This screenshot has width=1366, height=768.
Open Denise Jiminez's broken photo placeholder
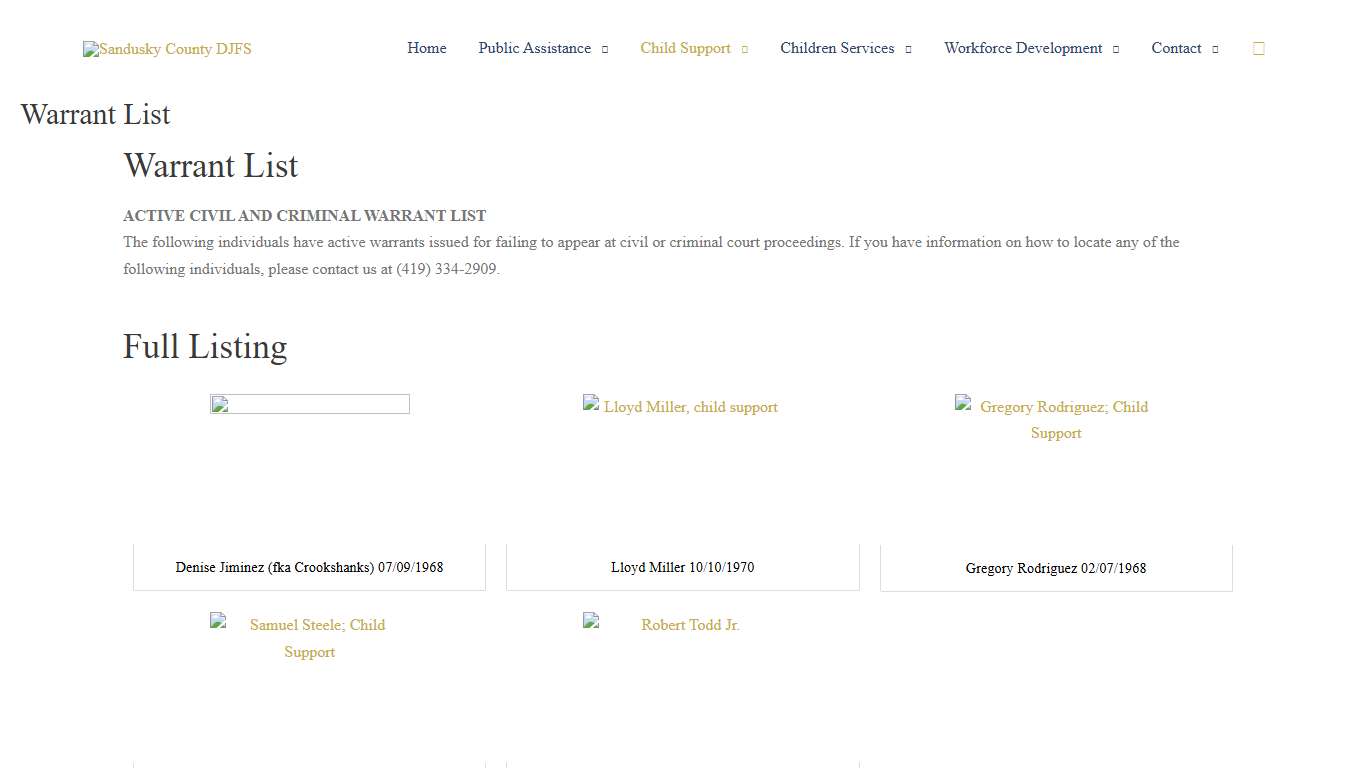click(309, 404)
